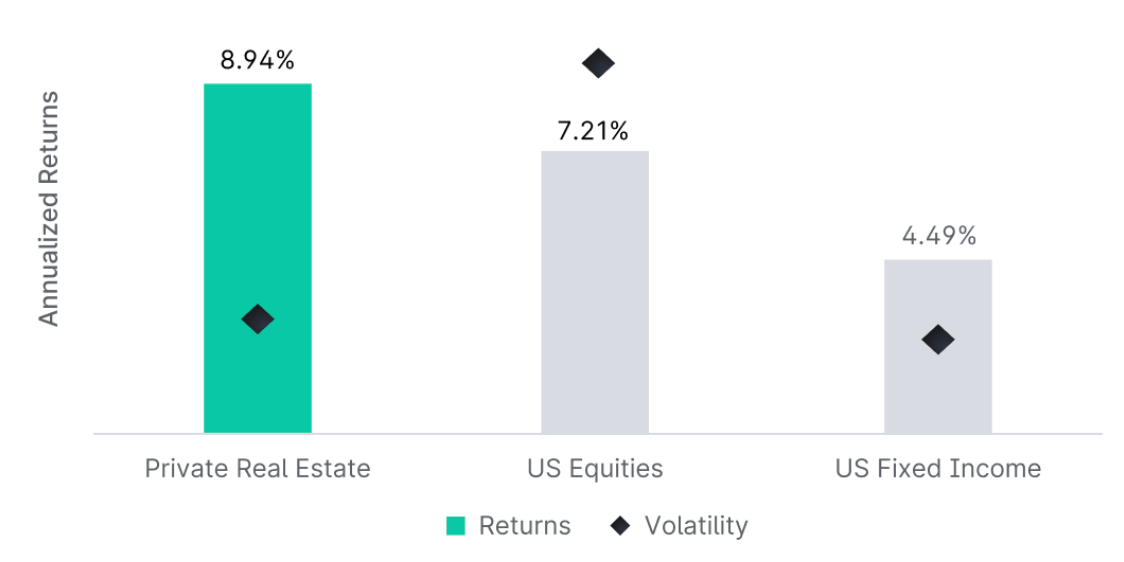This screenshot has height=562, width=1124.
Task: Select the US Equities axis label
Action: tap(595, 469)
